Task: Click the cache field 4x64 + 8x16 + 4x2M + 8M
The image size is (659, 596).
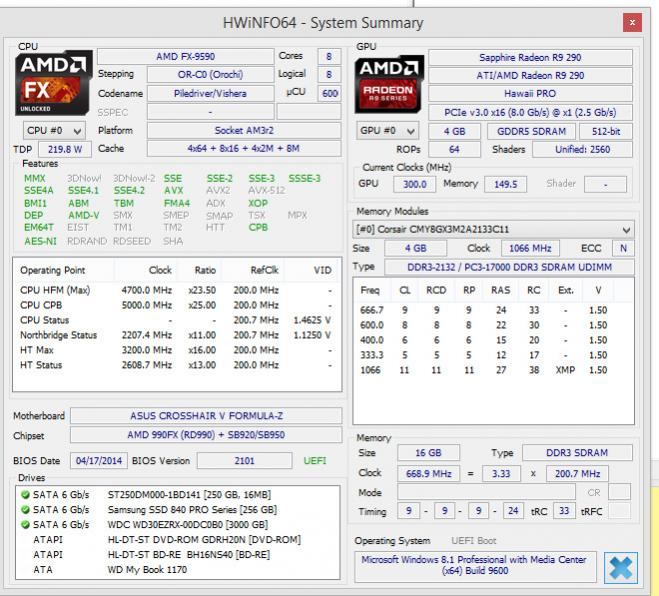Action: (x=244, y=148)
